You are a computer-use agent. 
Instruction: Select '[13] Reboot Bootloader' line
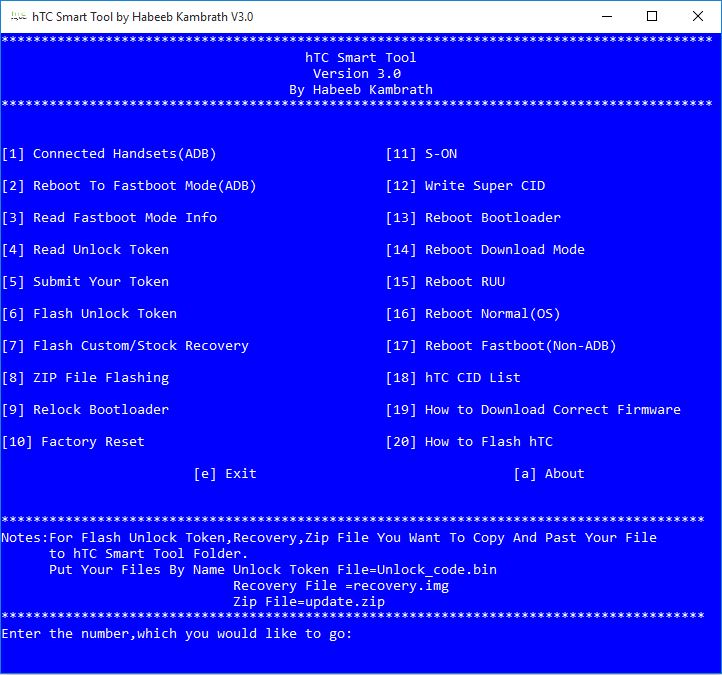[x=473, y=218]
